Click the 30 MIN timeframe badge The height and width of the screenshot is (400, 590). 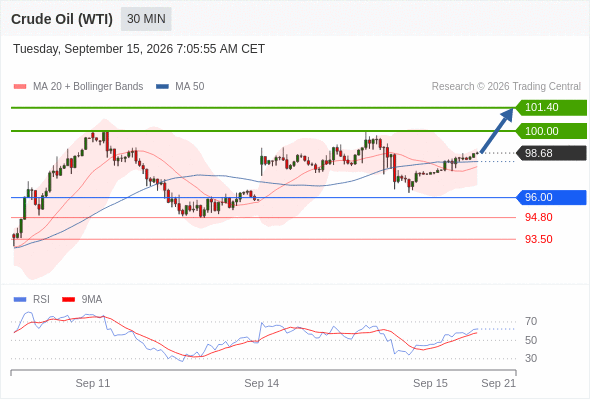pyautogui.click(x=146, y=19)
